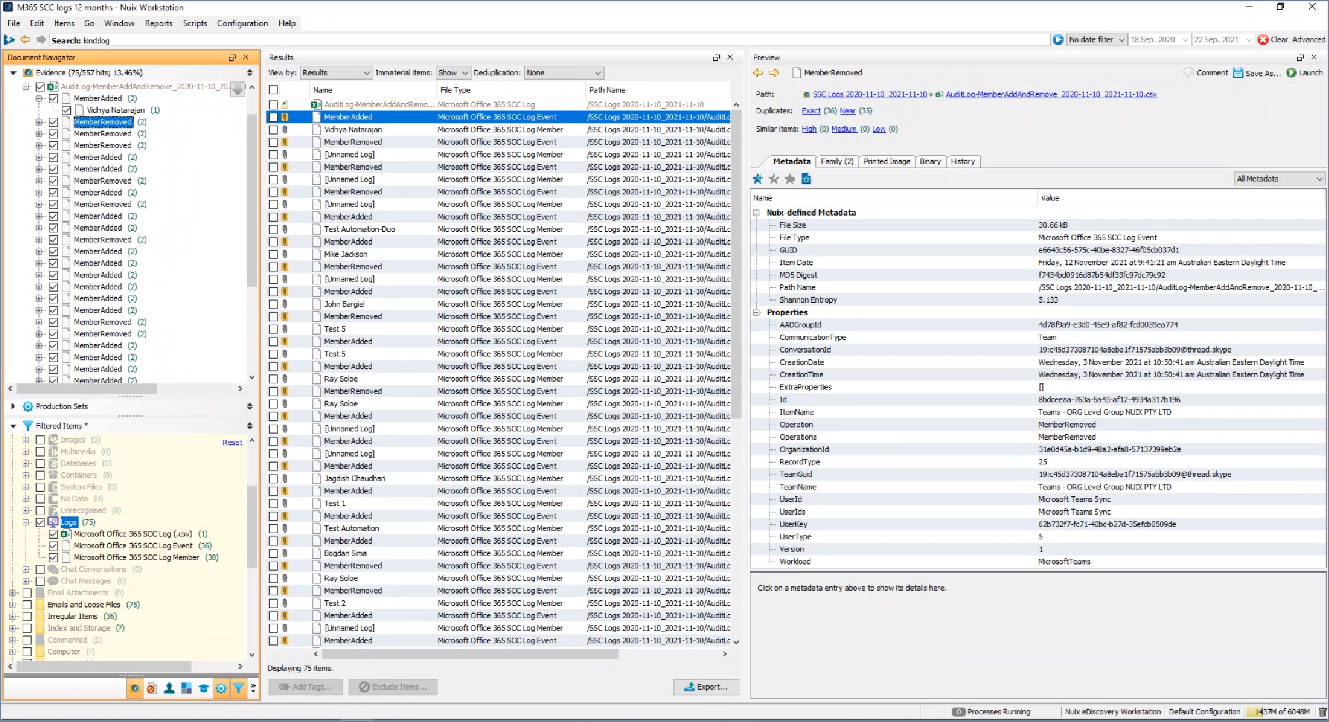This screenshot has width=1329, height=722.
Task: Toggle the select-all checkbox in Results header
Action: click(x=273, y=90)
